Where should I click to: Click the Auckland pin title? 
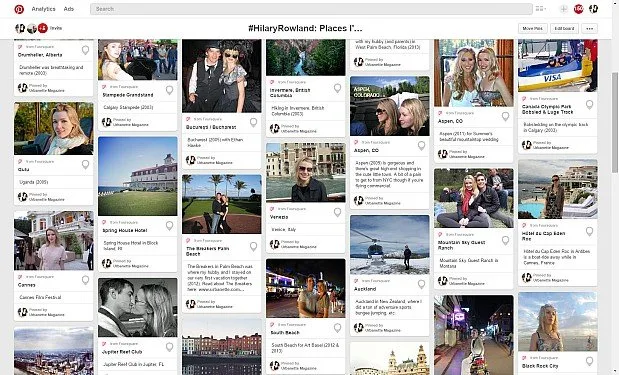coord(365,289)
